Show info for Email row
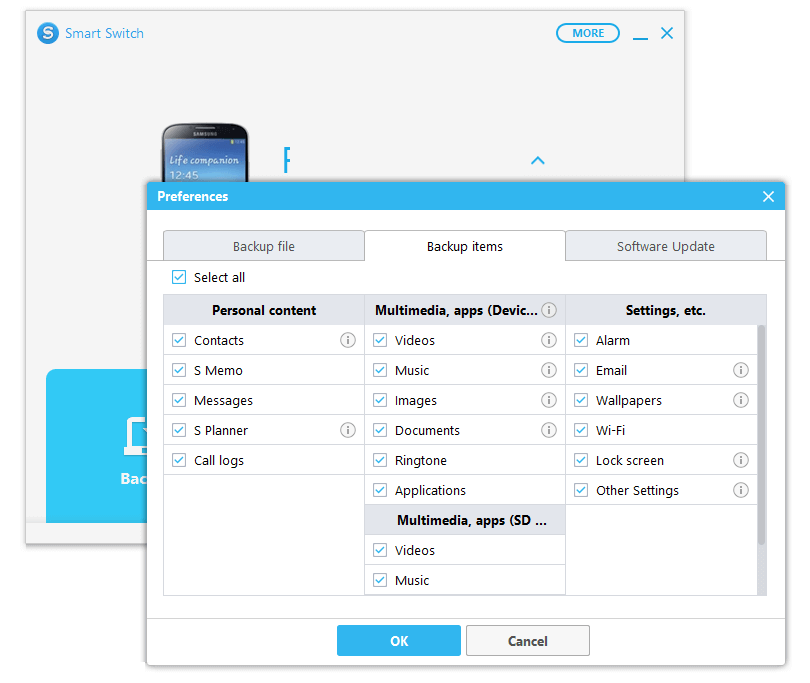Image resolution: width=810 pixels, height=683 pixels. pos(741,370)
